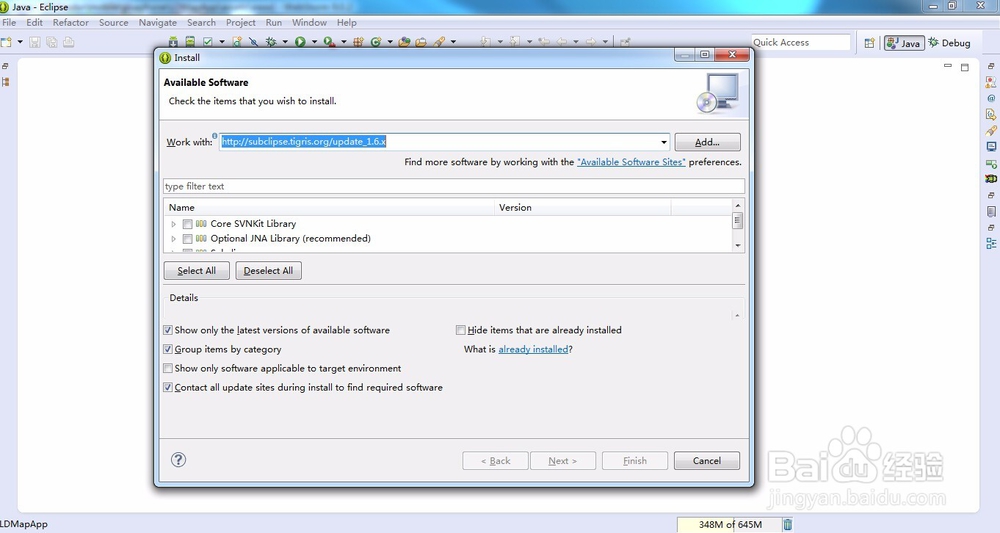Switch to the Debug perspective
This screenshot has height=533, width=1000.
click(x=950, y=43)
